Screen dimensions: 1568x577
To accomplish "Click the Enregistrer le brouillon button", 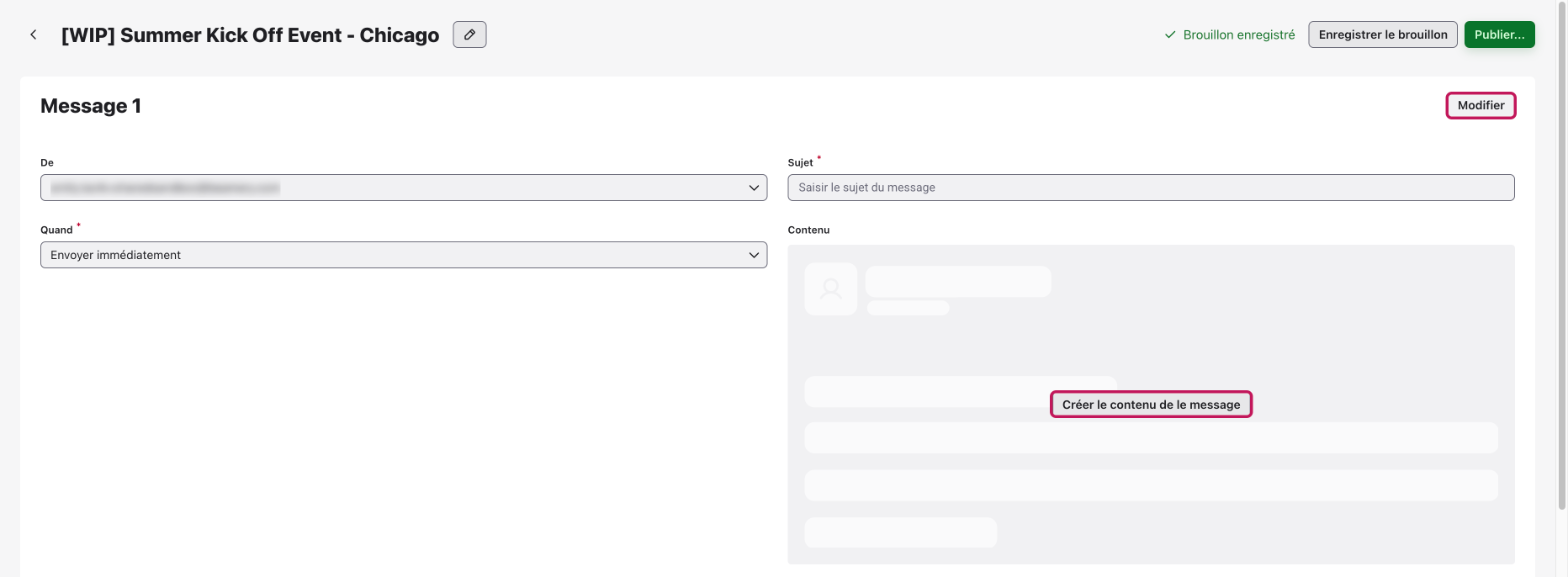I will pos(1383,35).
